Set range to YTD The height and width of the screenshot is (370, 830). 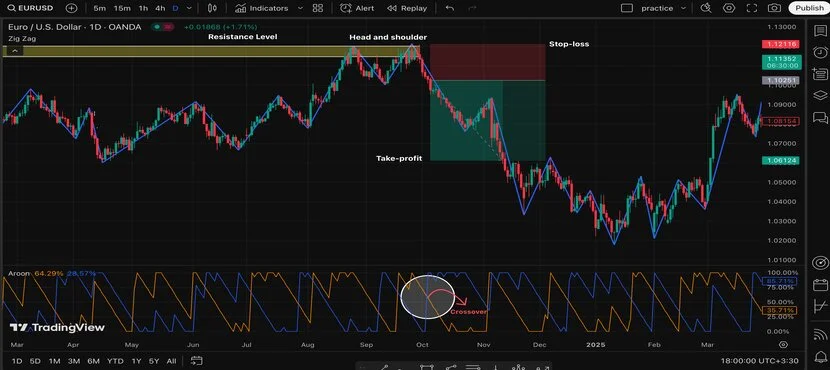click(115, 361)
